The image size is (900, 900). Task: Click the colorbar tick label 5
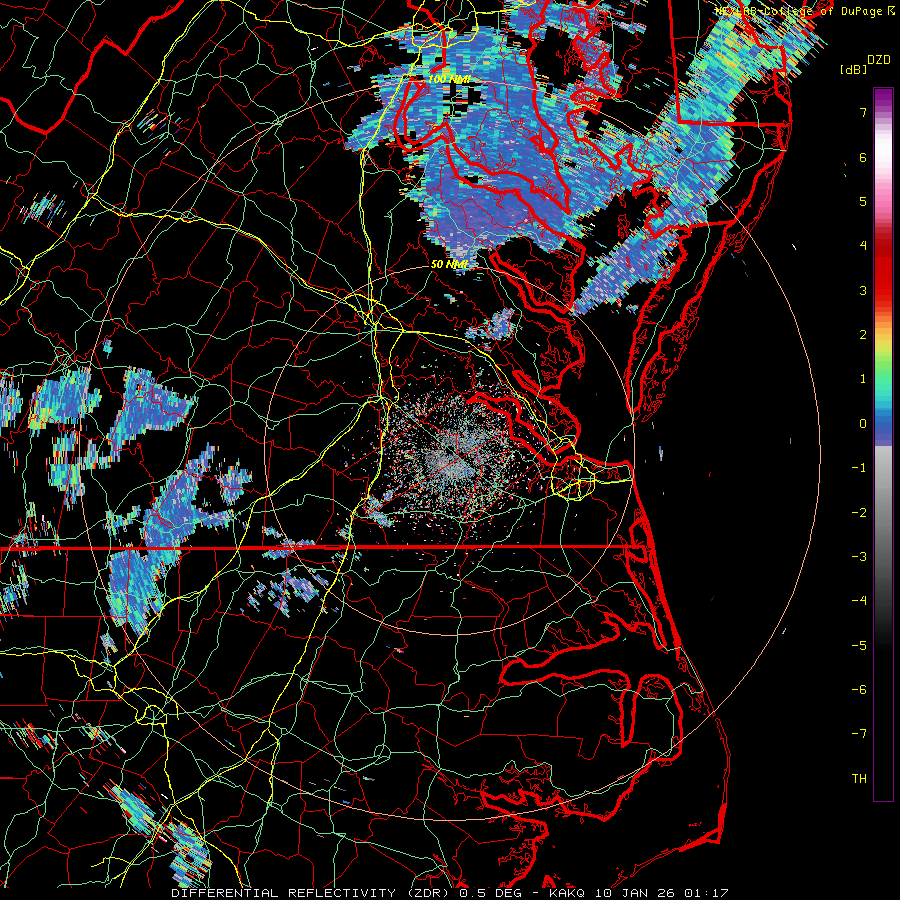click(863, 201)
